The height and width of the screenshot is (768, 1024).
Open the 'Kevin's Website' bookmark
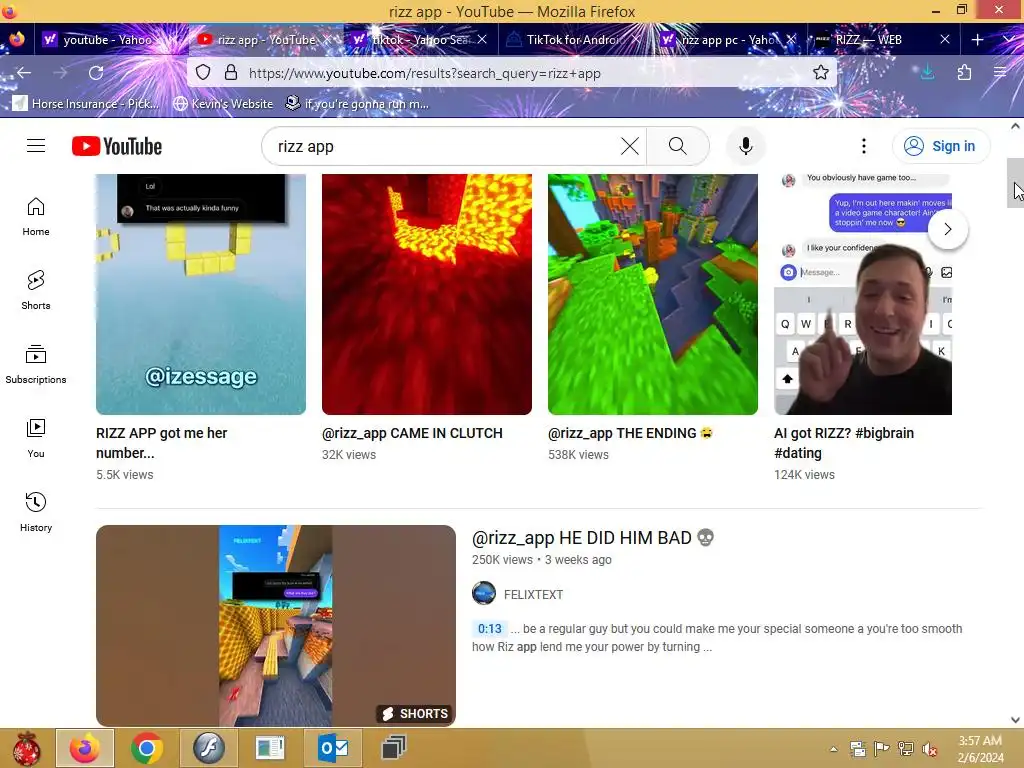coord(223,103)
